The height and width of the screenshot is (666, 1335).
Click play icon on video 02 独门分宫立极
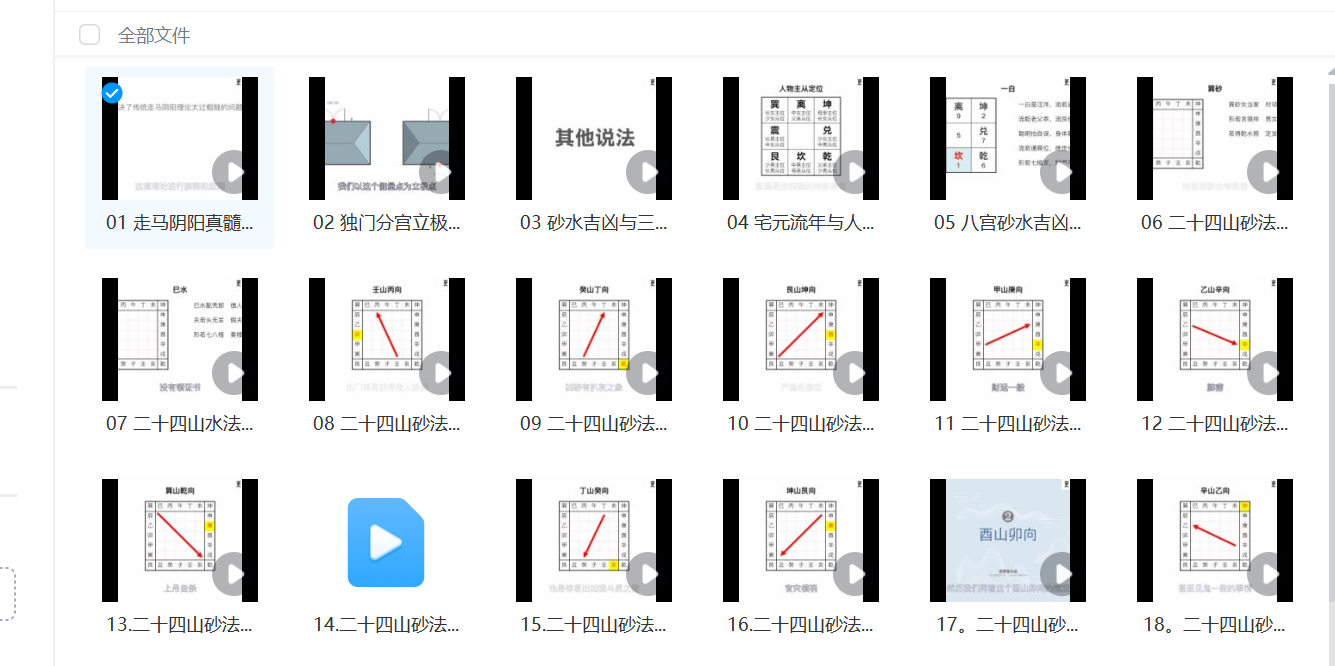[440, 172]
